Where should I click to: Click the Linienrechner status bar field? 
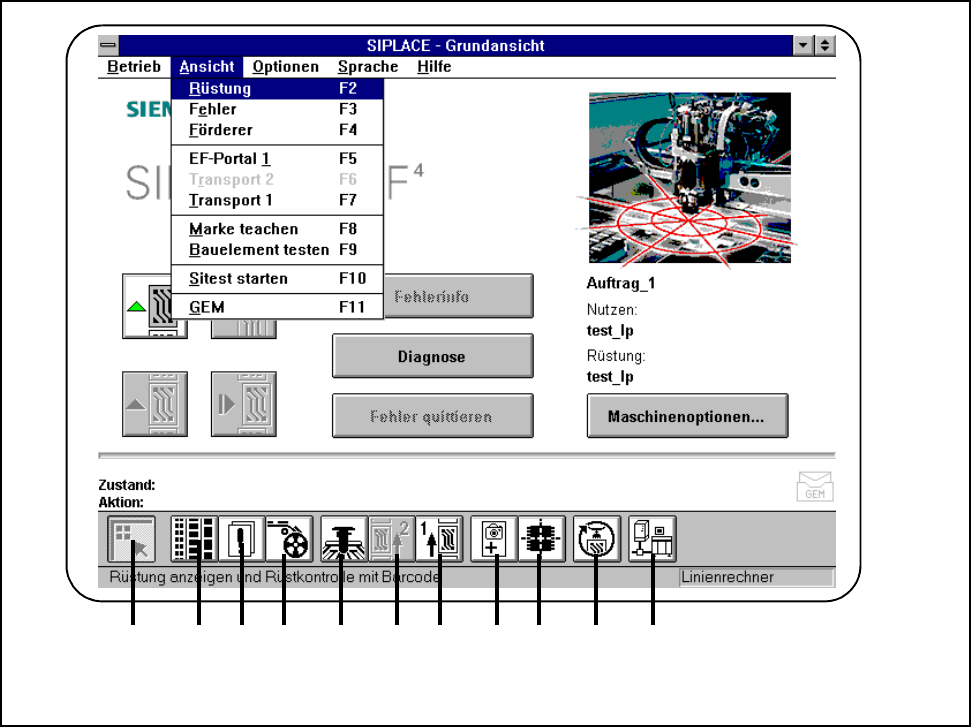(x=757, y=577)
